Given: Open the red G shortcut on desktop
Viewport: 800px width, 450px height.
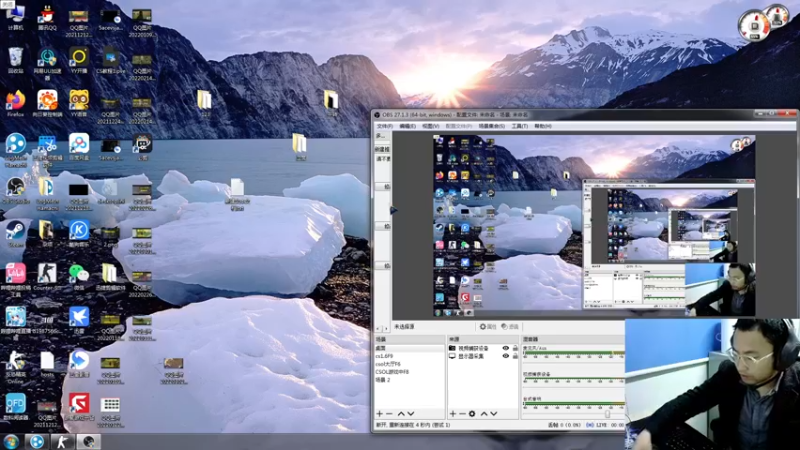Looking at the screenshot, I should 79,406.
